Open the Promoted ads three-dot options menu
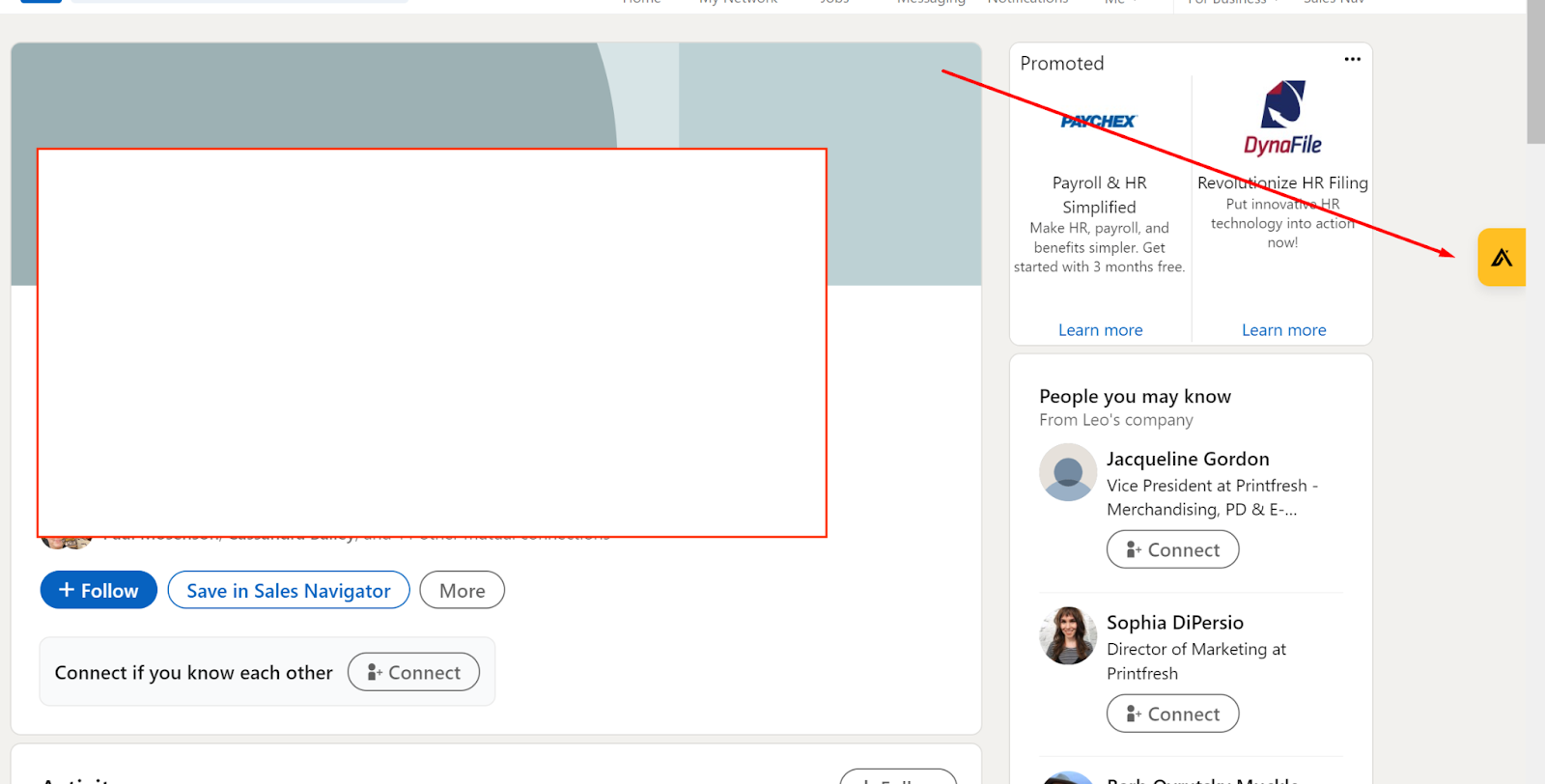 tap(1352, 60)
